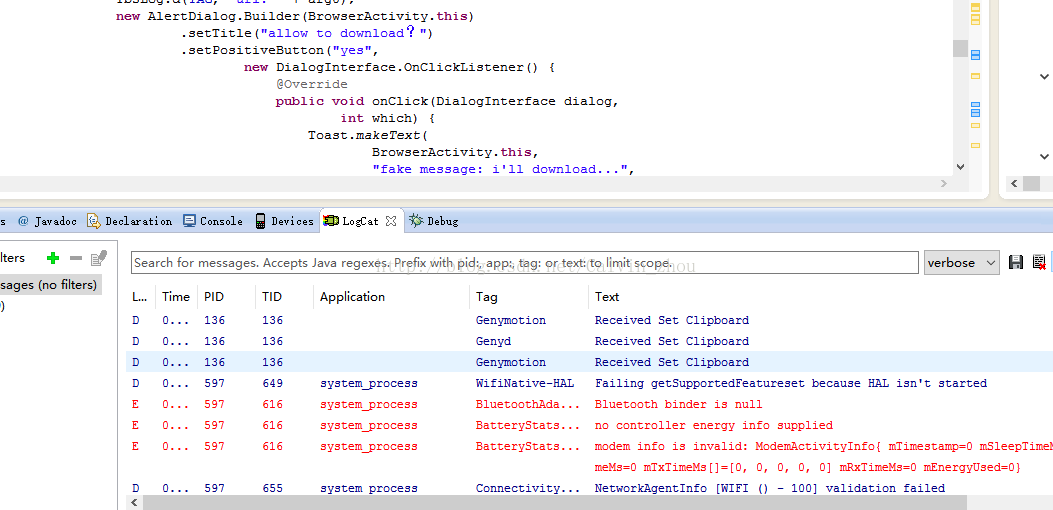Select the Connectivity... tag cell
The height and width of the screenshot is (510, 1053).
pyautogui.click(x=527, y=488)
